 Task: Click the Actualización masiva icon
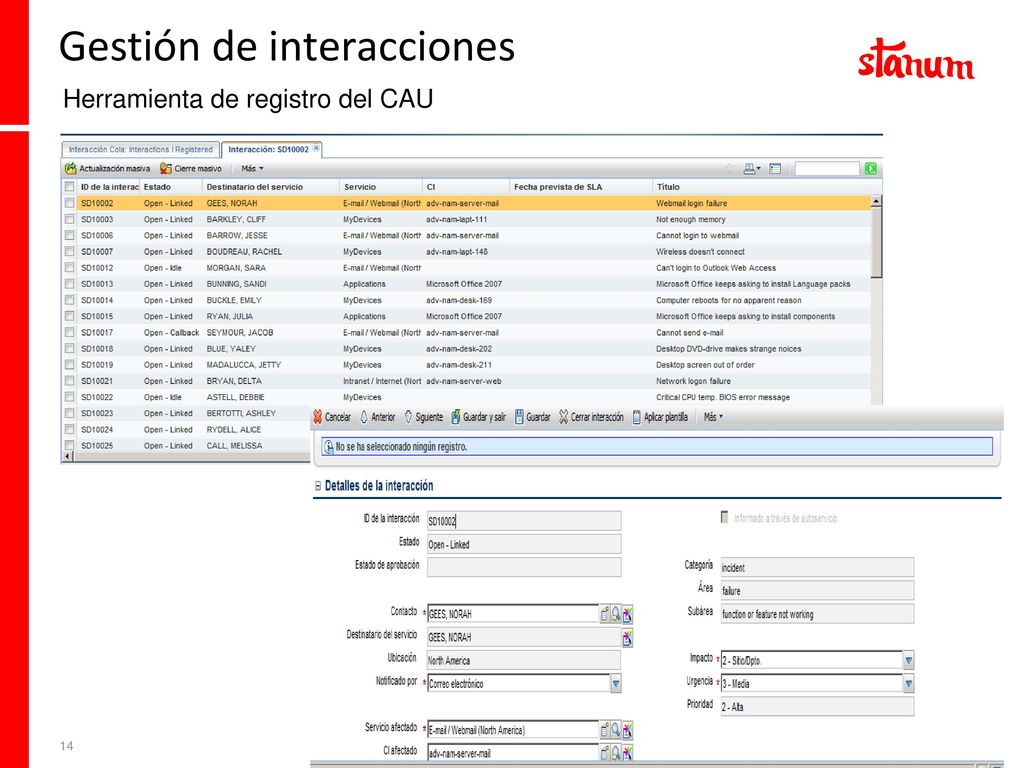click(x=71, y=168)
